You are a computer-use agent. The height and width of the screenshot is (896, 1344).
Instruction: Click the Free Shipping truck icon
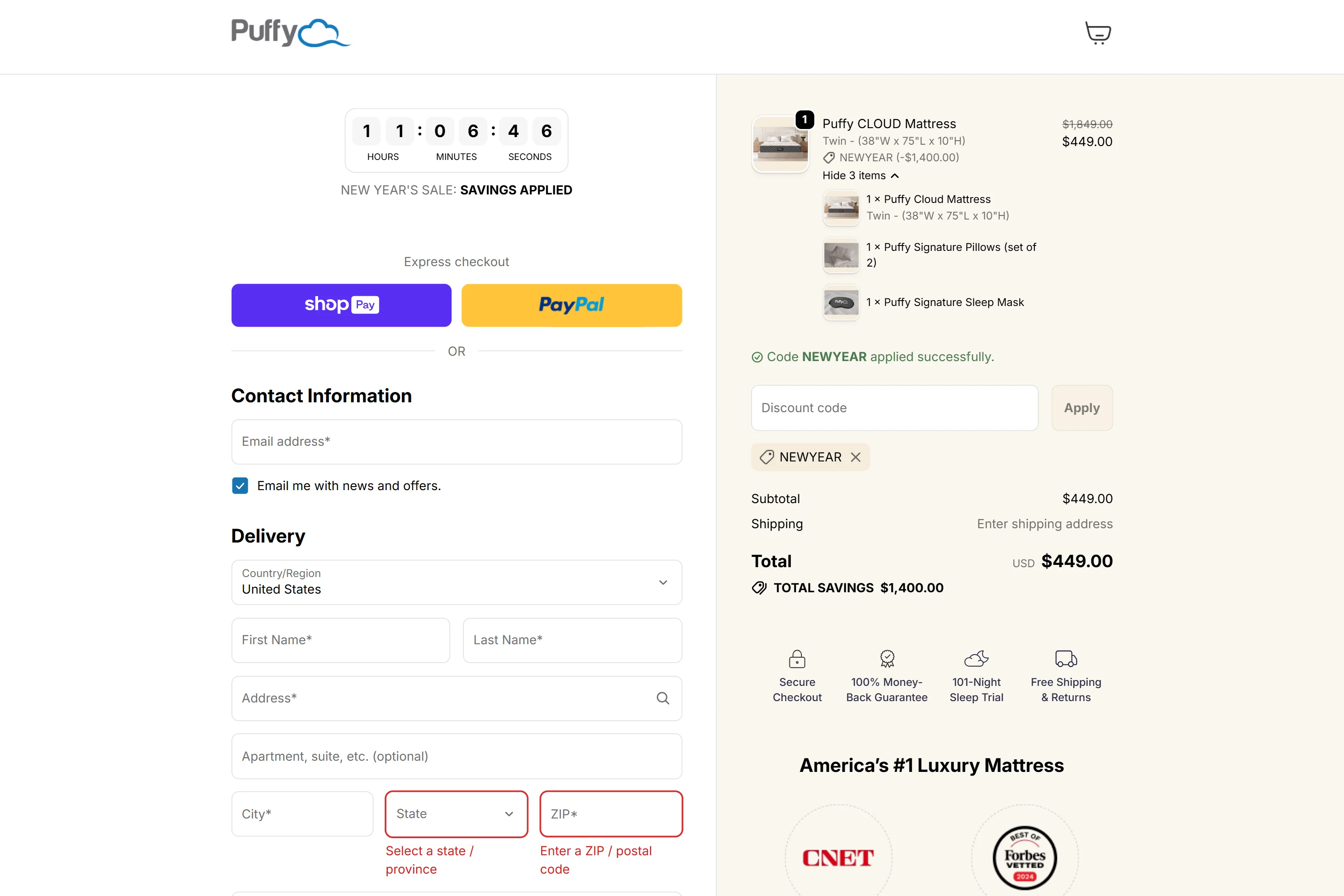click(1066, 659)
